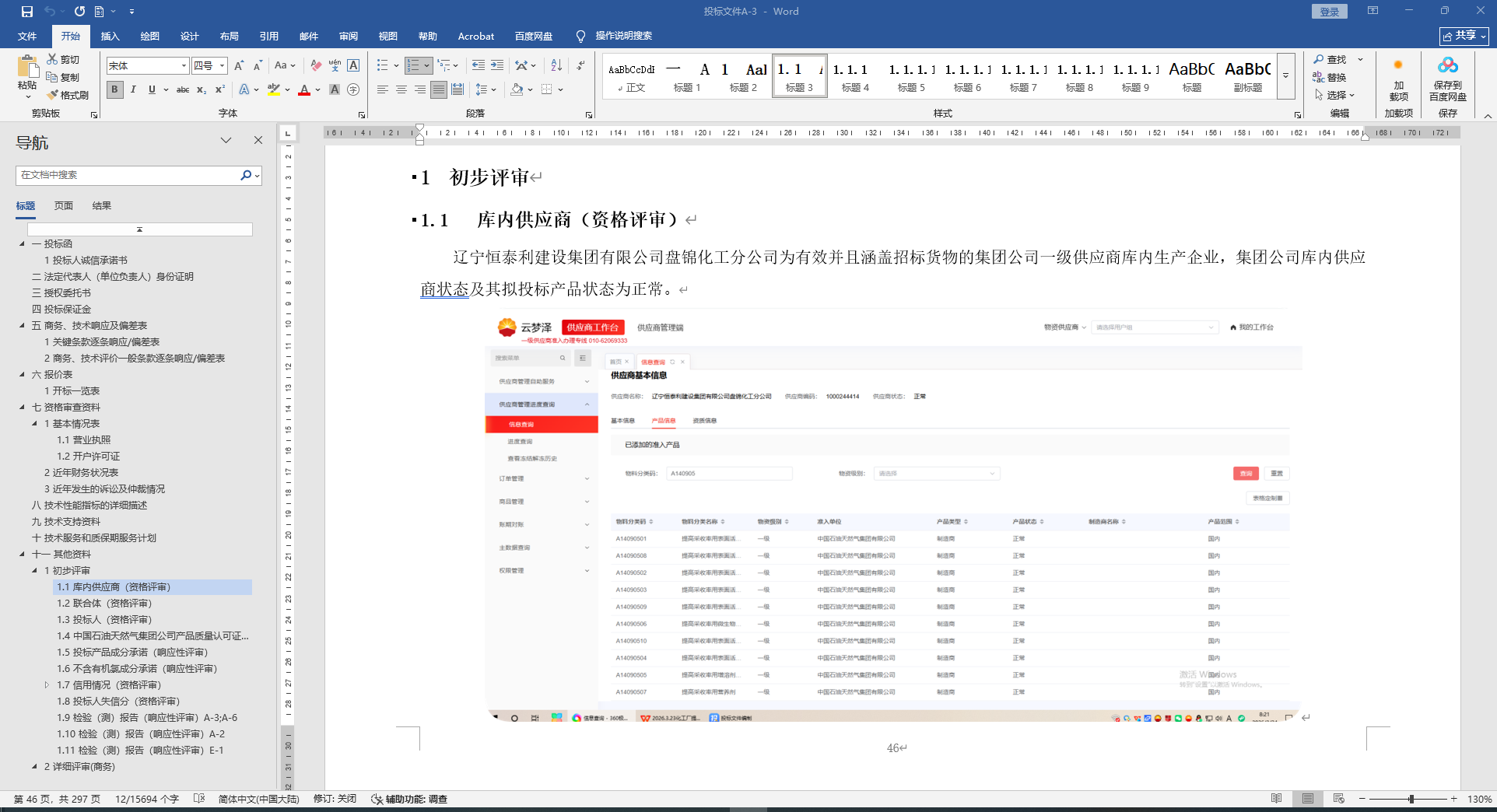Cut the selection with the 剪切 scissors icon
This screenshot has height=812, width=1497.
click(x=52, y=59)
